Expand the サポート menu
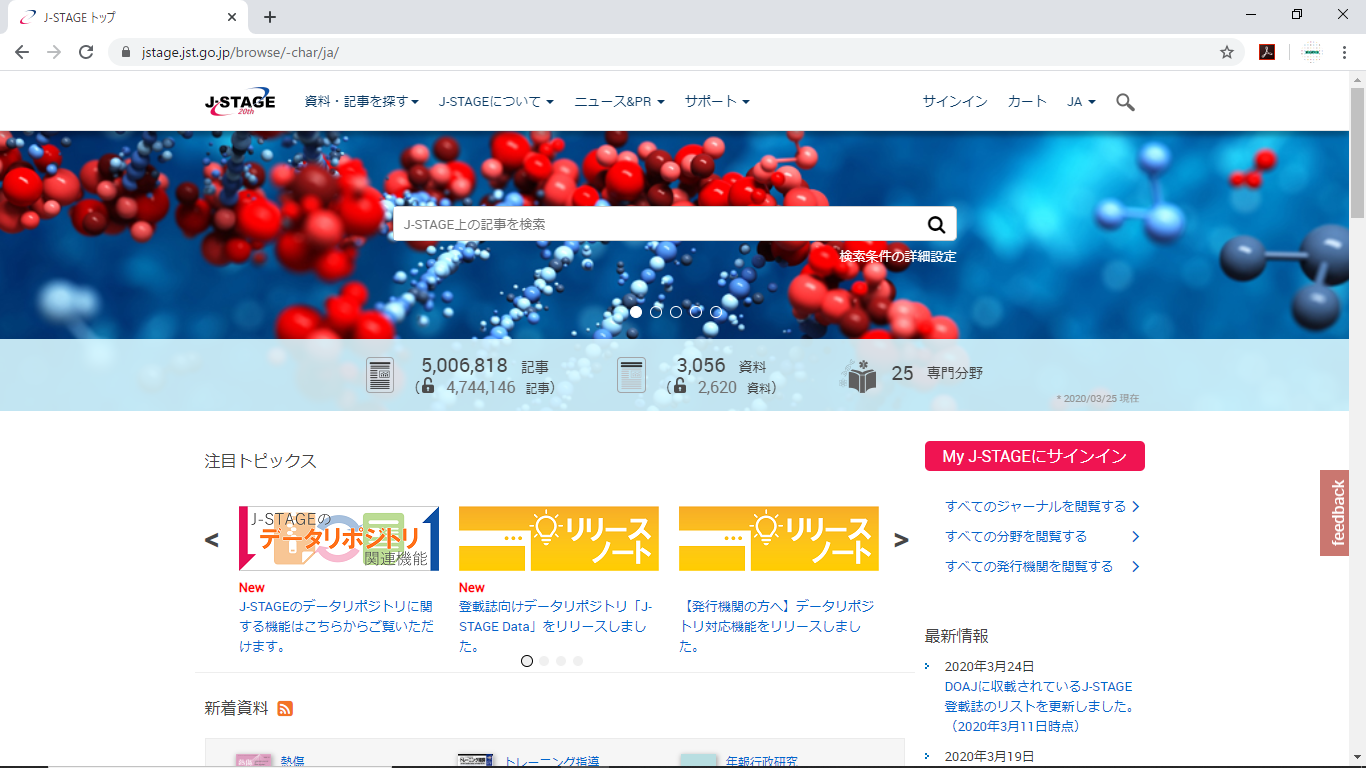 717,102
